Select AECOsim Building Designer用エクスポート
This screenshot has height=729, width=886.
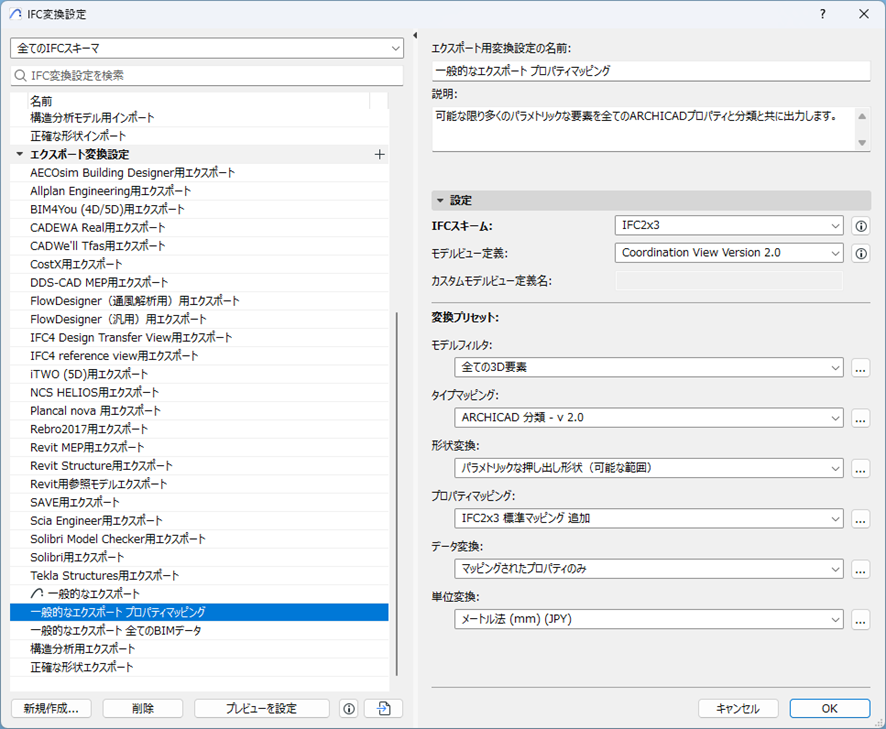pos(199,173)
